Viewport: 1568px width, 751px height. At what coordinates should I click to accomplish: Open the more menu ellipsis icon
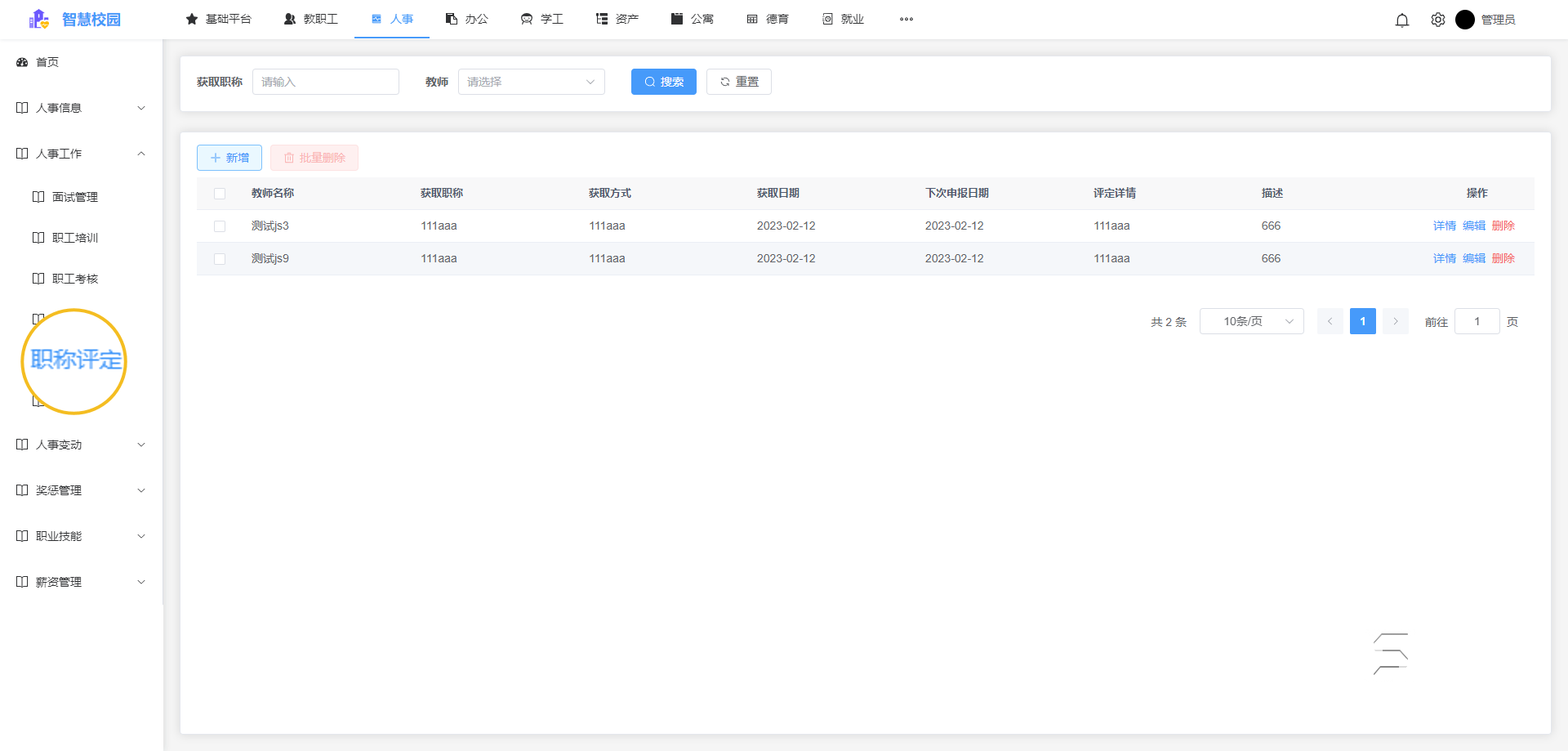point(906,19)
